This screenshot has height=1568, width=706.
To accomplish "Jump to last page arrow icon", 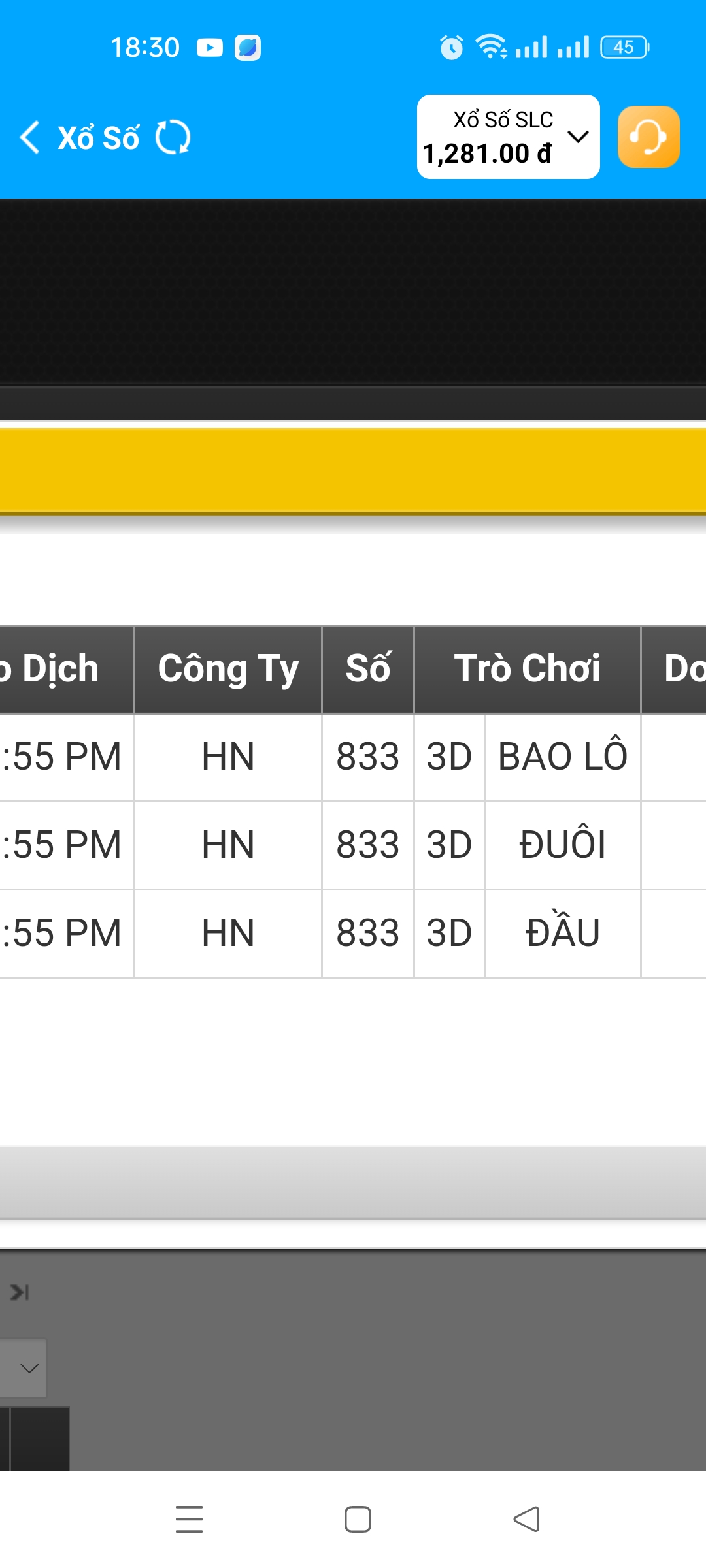I will 20,1292.
